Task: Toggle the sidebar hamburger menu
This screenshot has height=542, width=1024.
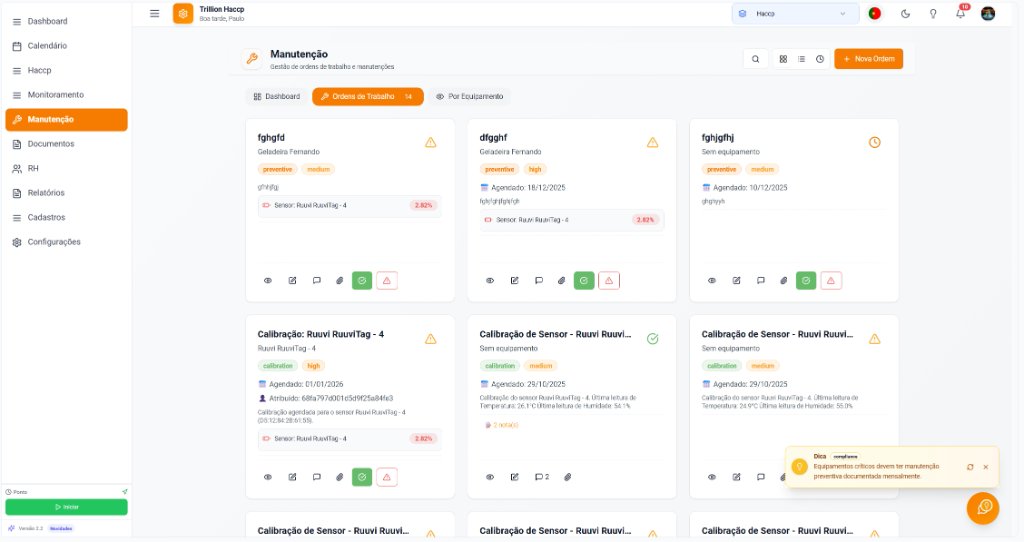Action: [x=155, y=14]
